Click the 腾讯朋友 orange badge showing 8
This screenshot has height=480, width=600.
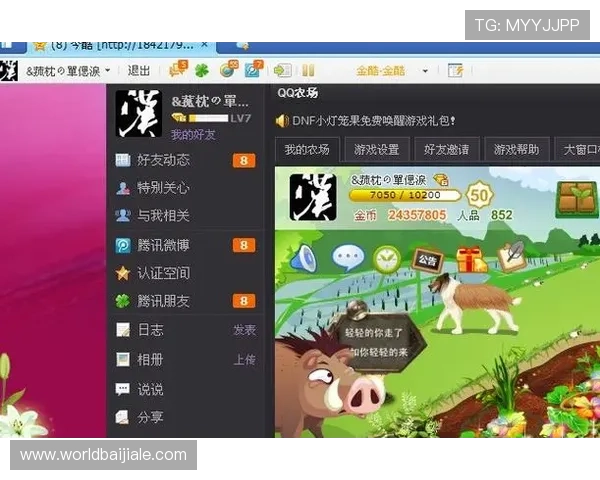tap(244, 301)
